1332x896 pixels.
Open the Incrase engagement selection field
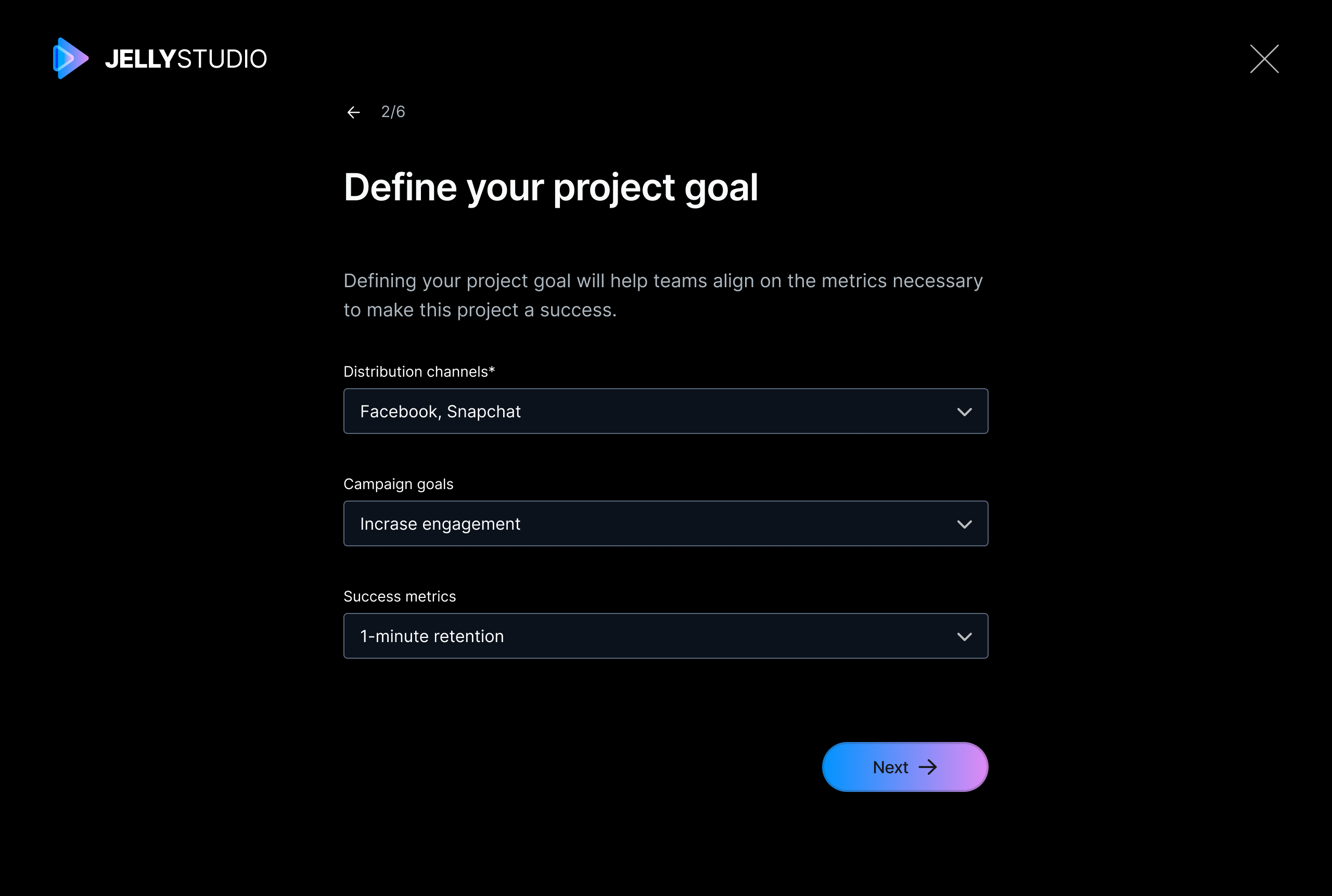[665, 523]
